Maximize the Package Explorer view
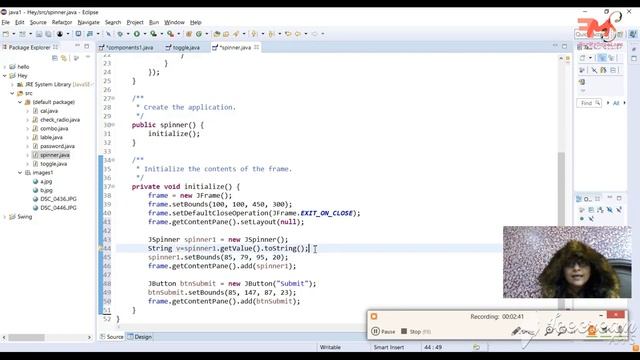This screenshot has height=360, width=640. pos(87,47)
